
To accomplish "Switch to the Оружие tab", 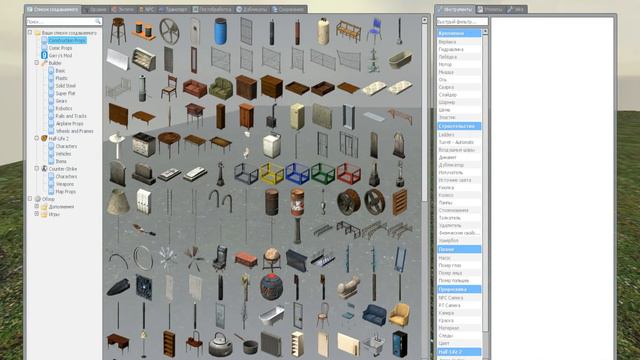I will click(x=96, y=9).
